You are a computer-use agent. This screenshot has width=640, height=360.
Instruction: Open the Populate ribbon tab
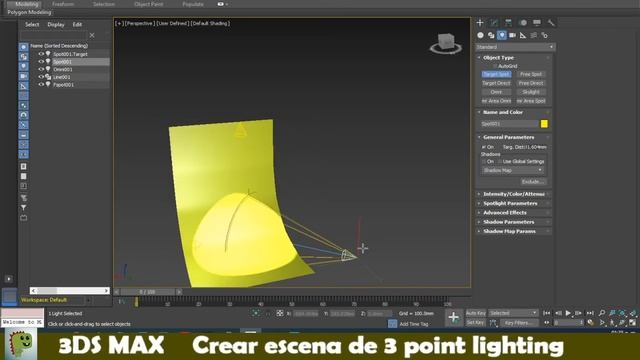[193, 4]
